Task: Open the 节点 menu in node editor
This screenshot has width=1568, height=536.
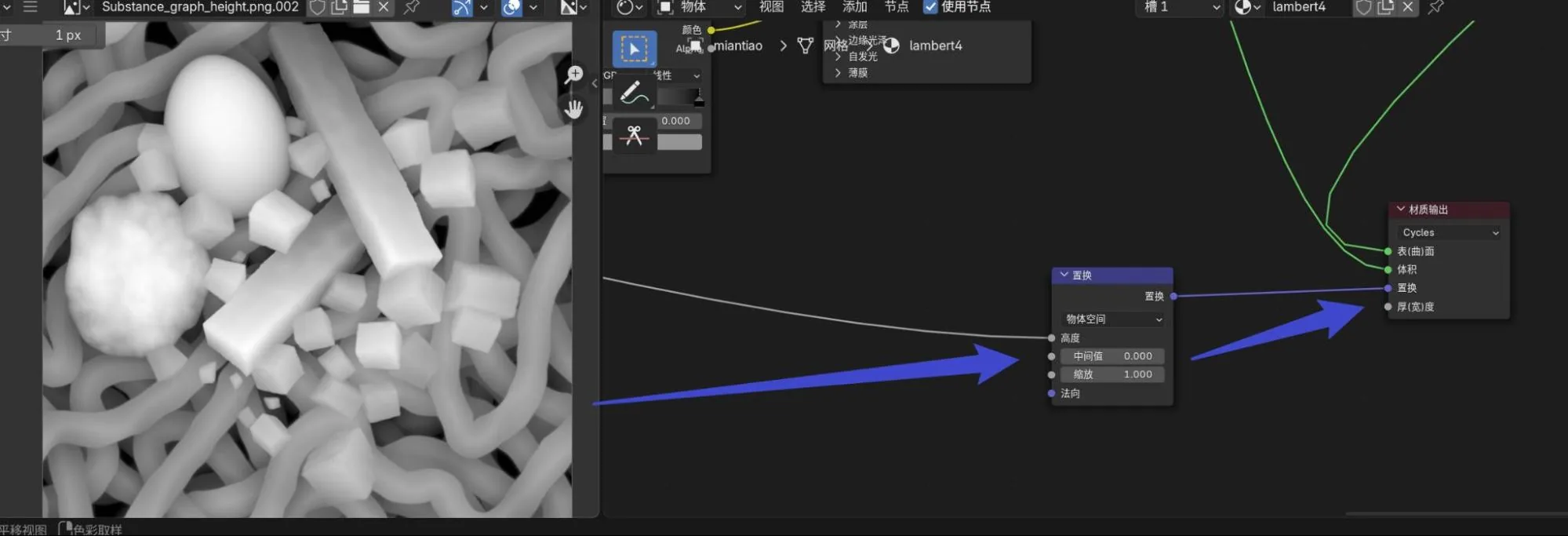Action: (896, 7)
